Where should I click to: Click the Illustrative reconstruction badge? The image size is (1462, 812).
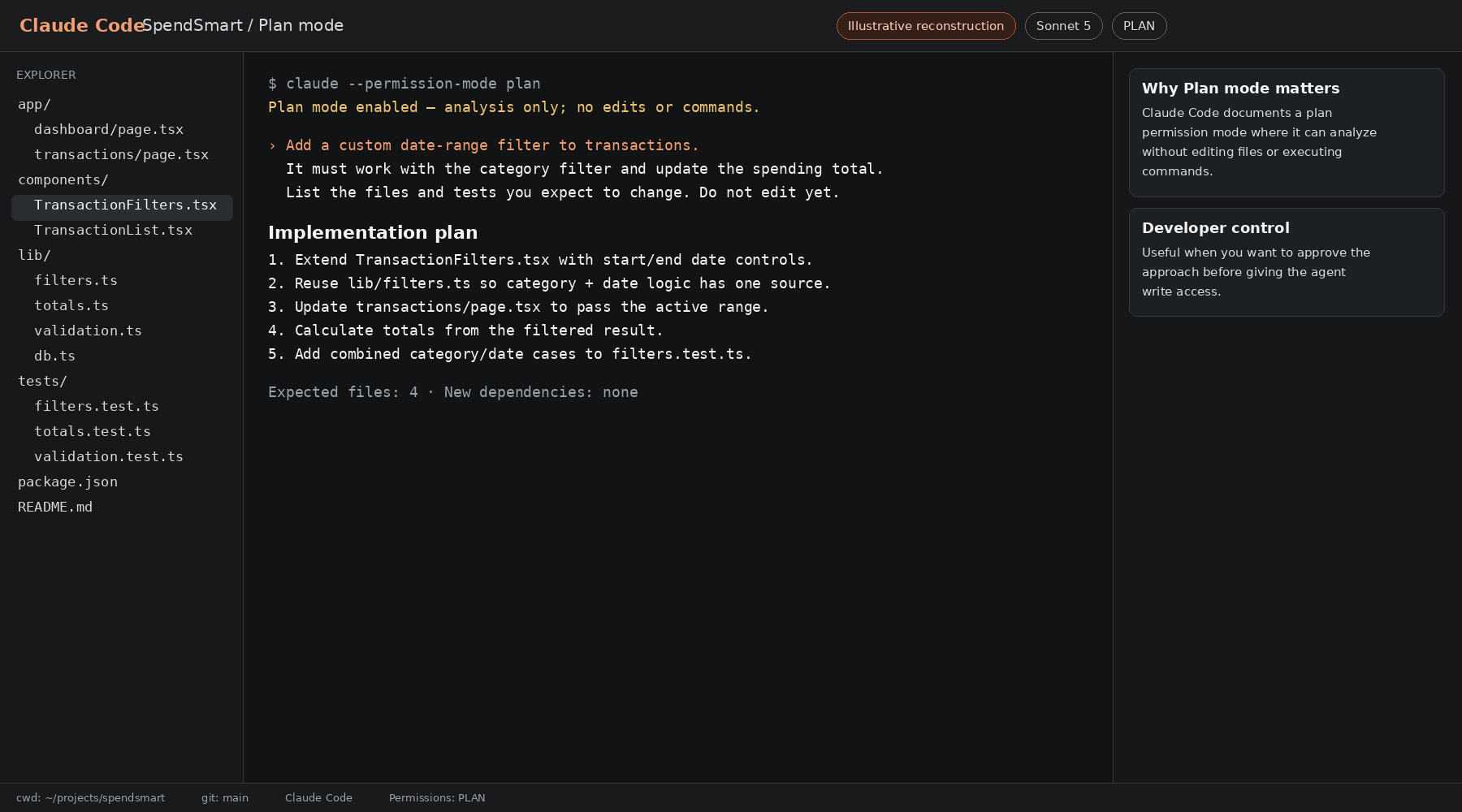926,26
